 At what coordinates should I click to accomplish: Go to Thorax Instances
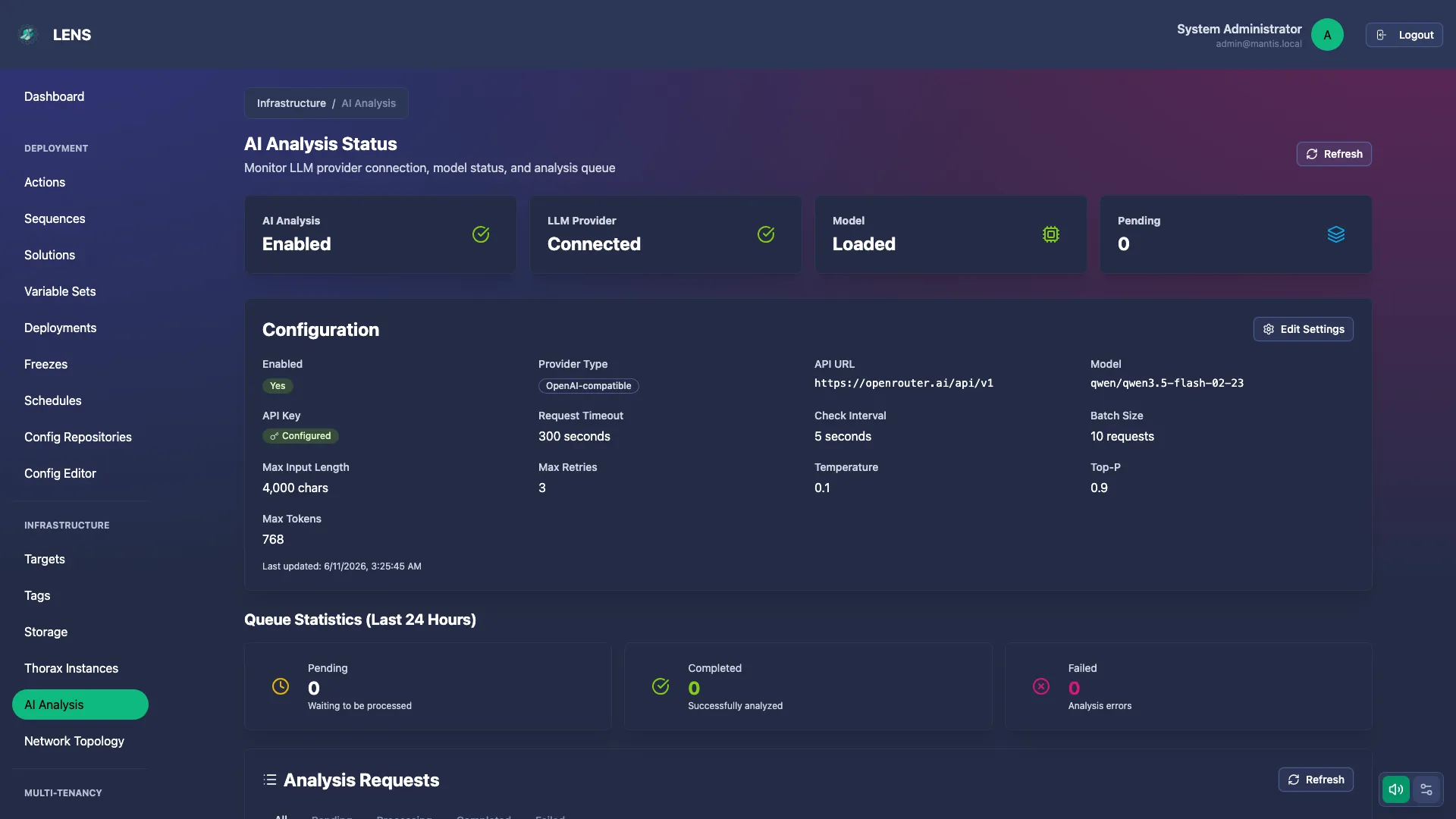coord(71,668)
